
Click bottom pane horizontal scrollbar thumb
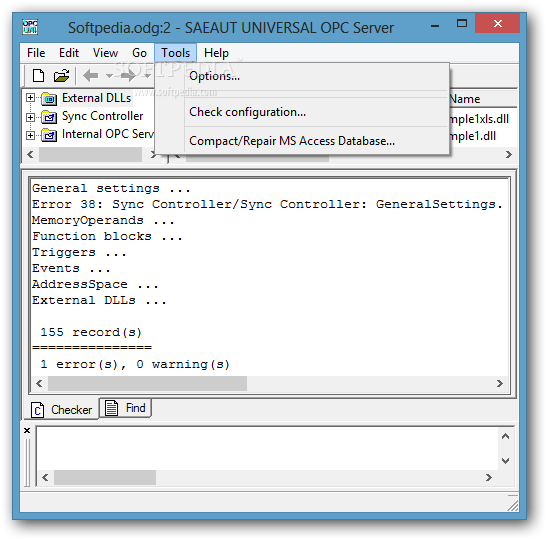pyautogui.click(x=105, y=477)
